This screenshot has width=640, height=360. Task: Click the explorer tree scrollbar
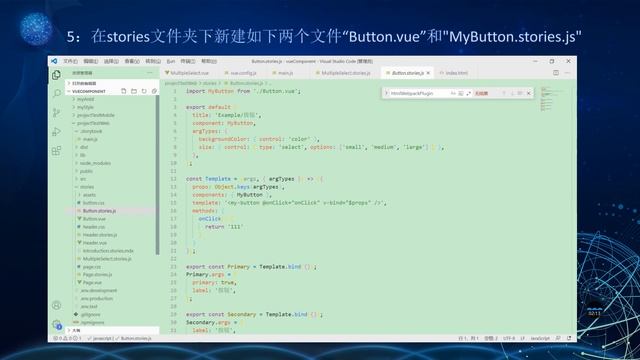158,175
